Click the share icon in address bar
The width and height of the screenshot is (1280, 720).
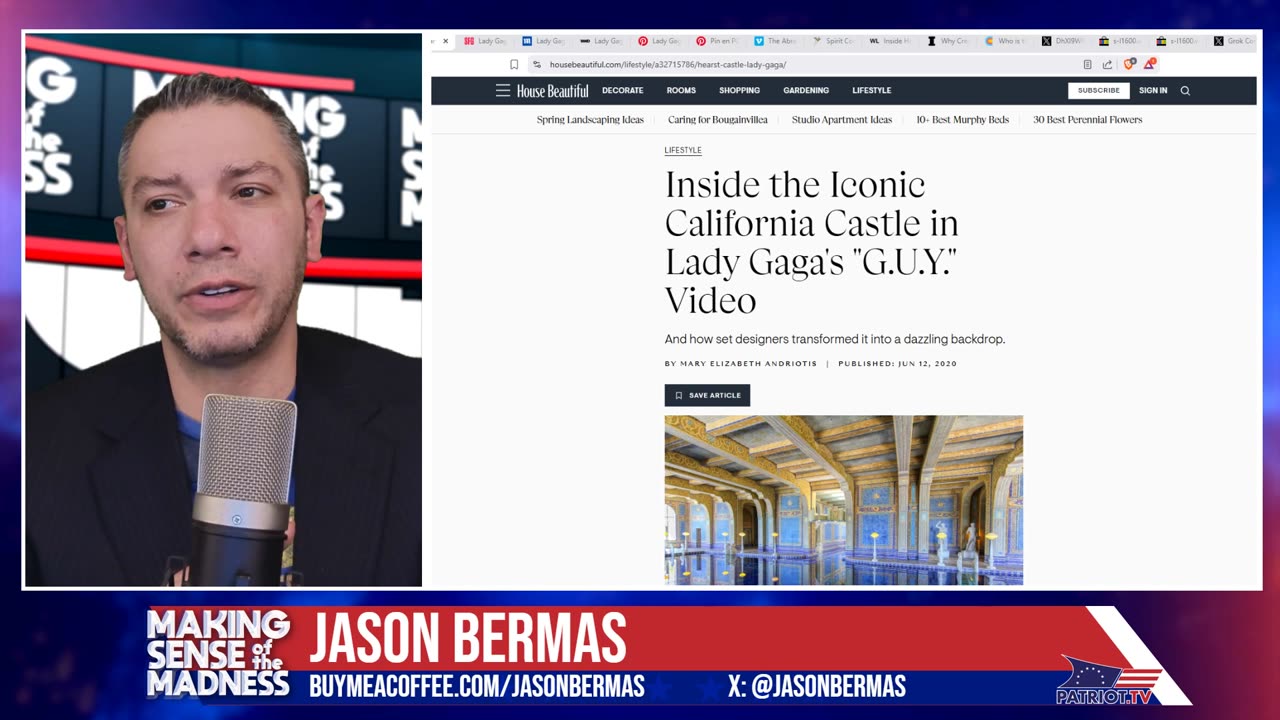tap(1107, 64)
